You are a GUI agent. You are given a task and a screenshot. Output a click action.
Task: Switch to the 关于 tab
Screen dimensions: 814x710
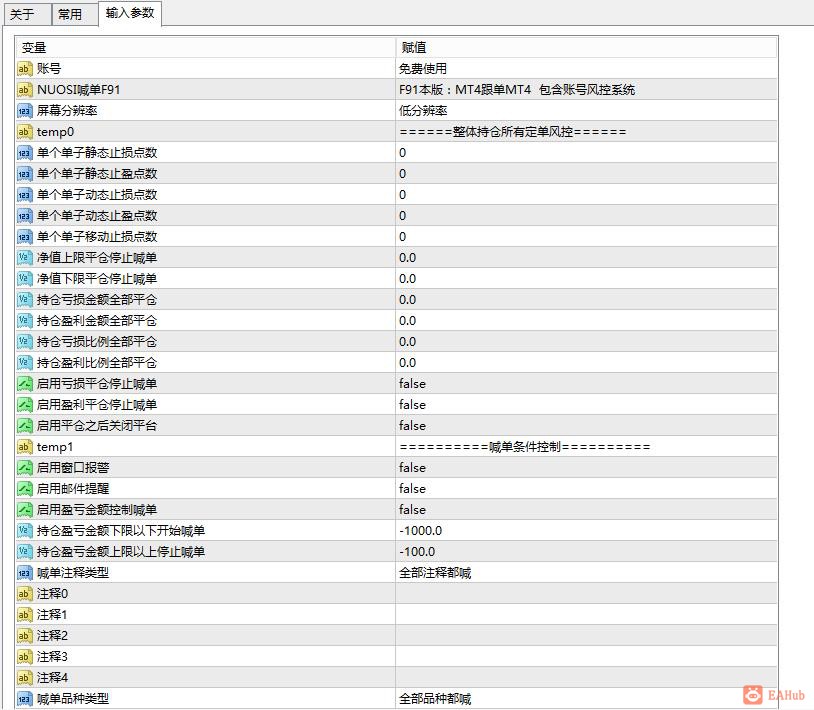pyautogui.click(x=28, y=14)
